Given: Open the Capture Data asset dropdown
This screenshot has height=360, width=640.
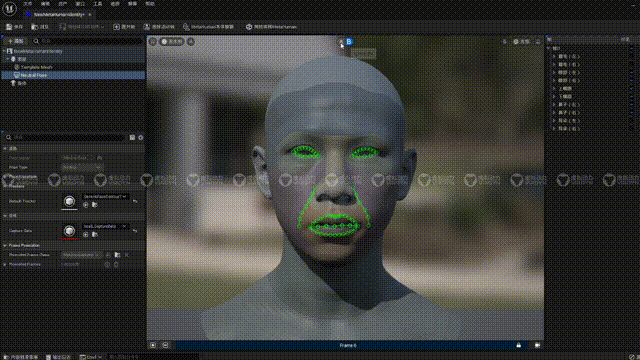Looking at the screenshot, I should (105, 227).
